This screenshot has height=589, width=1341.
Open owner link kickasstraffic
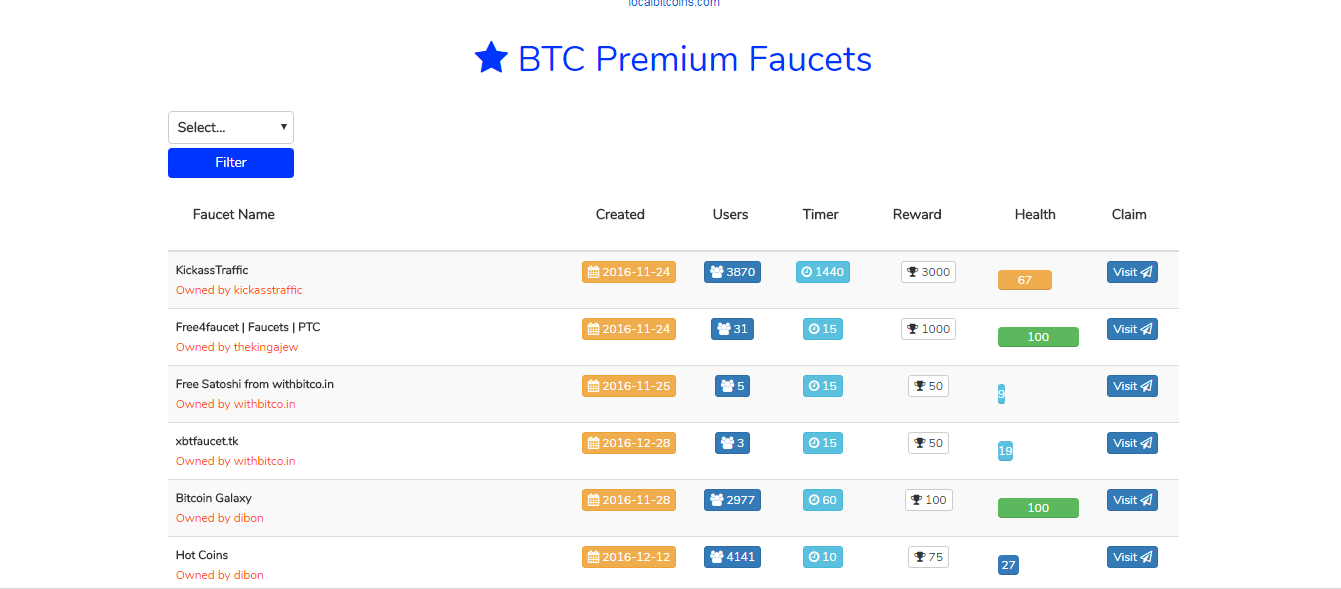(x=268, y=290)
